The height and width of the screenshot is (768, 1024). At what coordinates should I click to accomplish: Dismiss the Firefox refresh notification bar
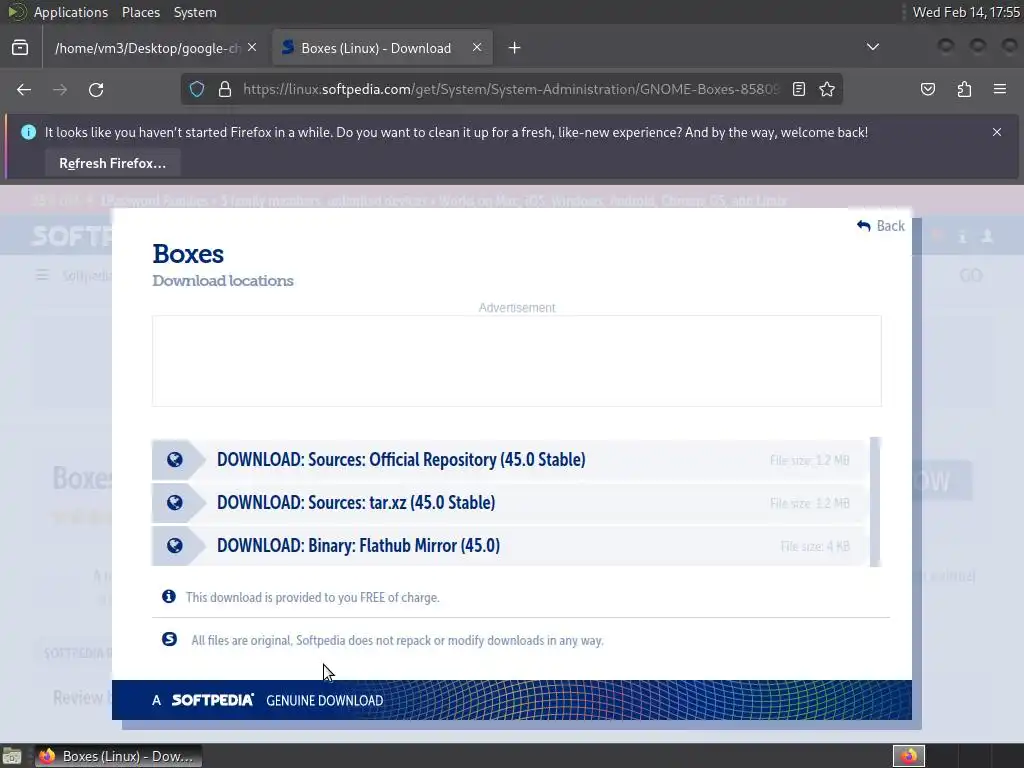click(x=997, y=132)
